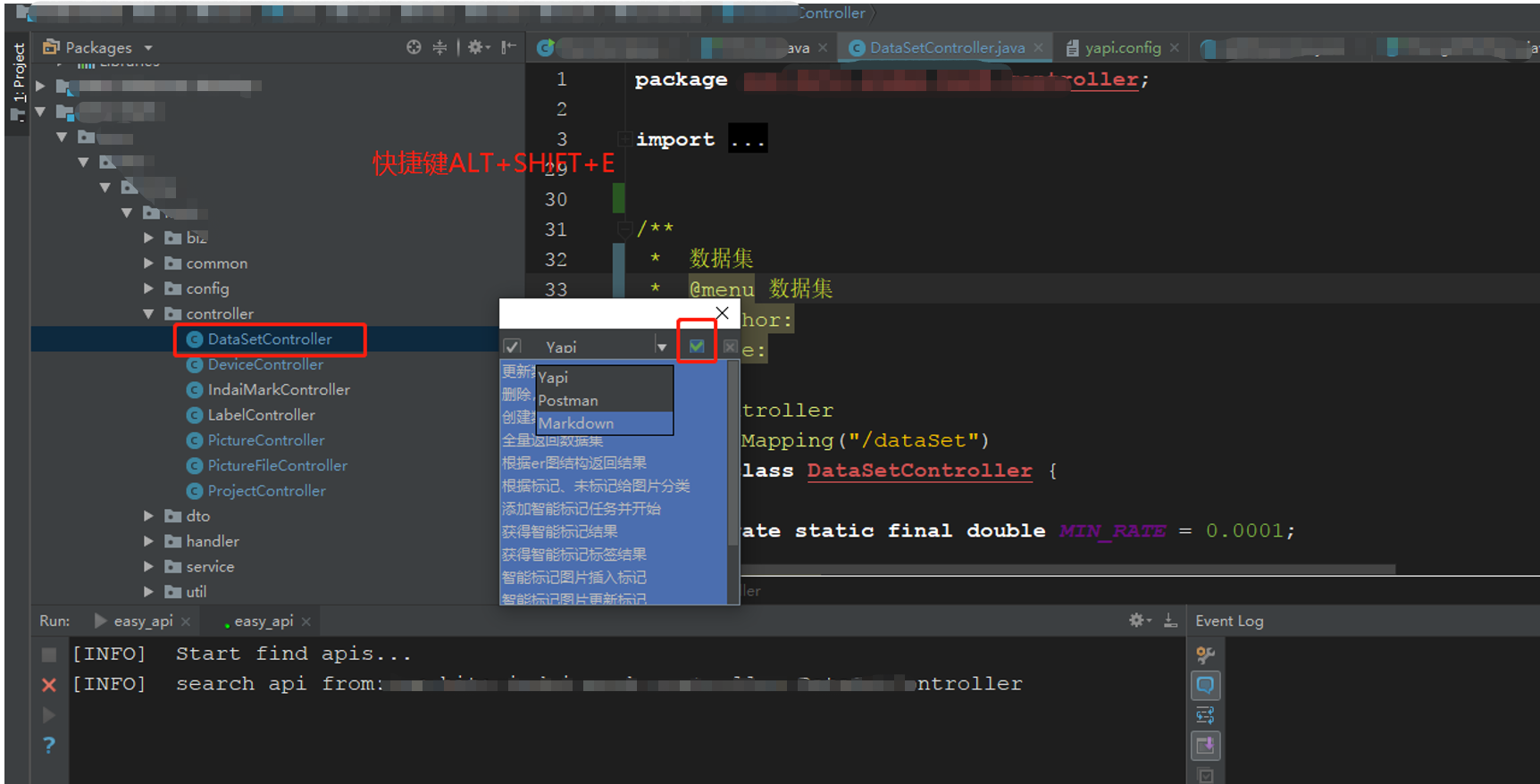Screen dimensions: 1540x784
Task: Close the second easy_api run tab
Action: [x=306, y=621]
